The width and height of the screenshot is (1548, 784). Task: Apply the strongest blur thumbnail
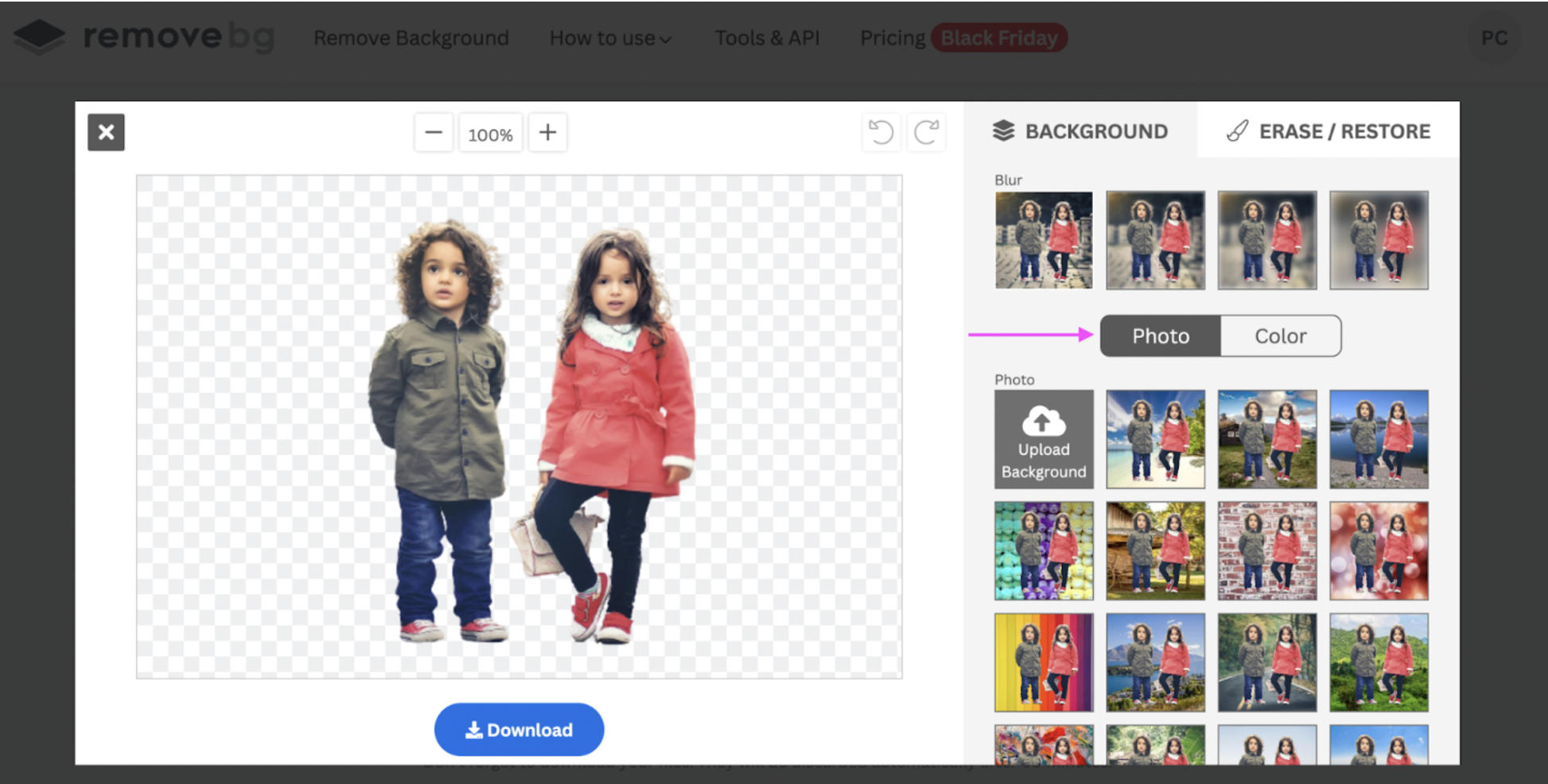click(x=1379, y=240)
